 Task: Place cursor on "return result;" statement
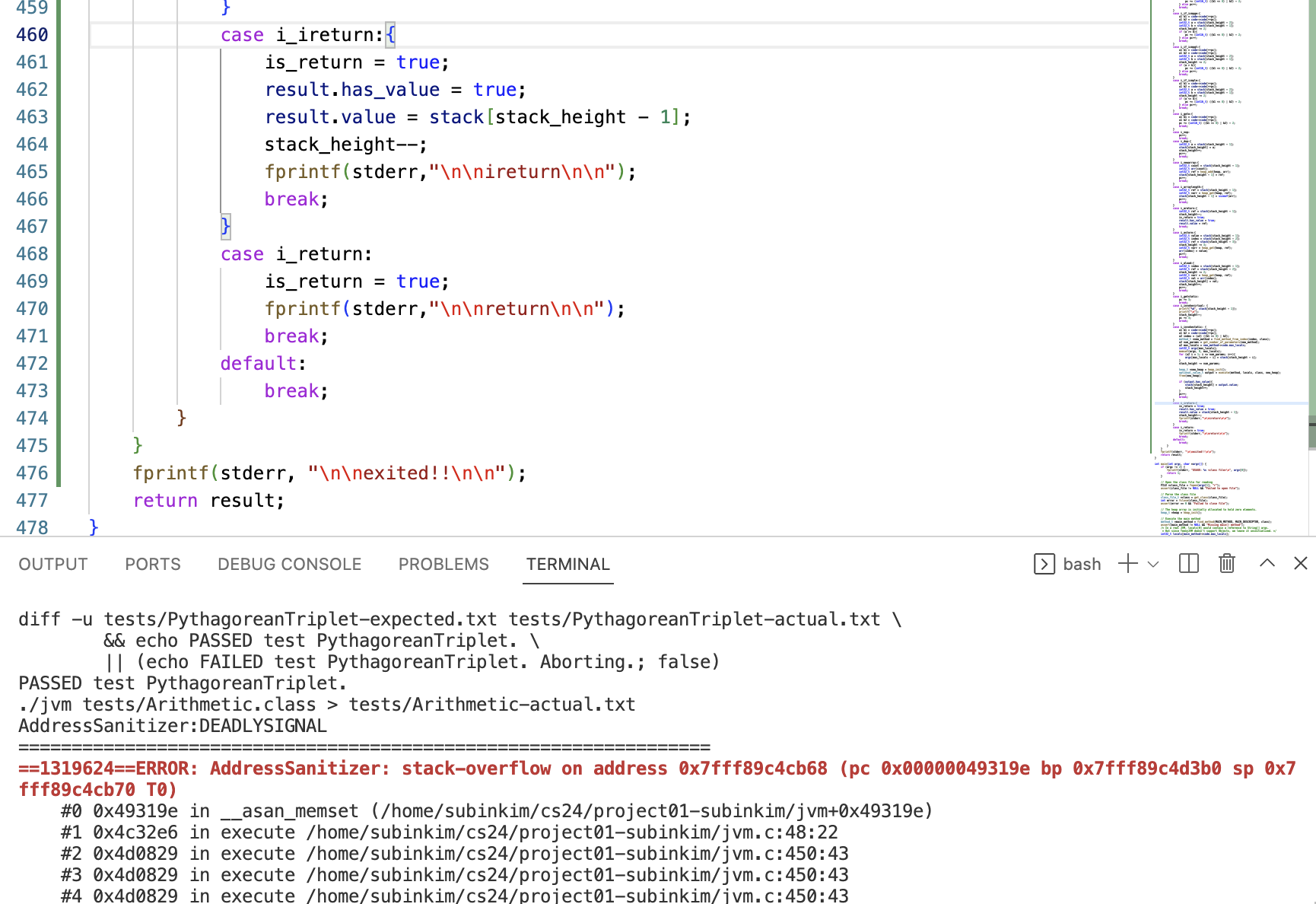[x=208, y=501]
